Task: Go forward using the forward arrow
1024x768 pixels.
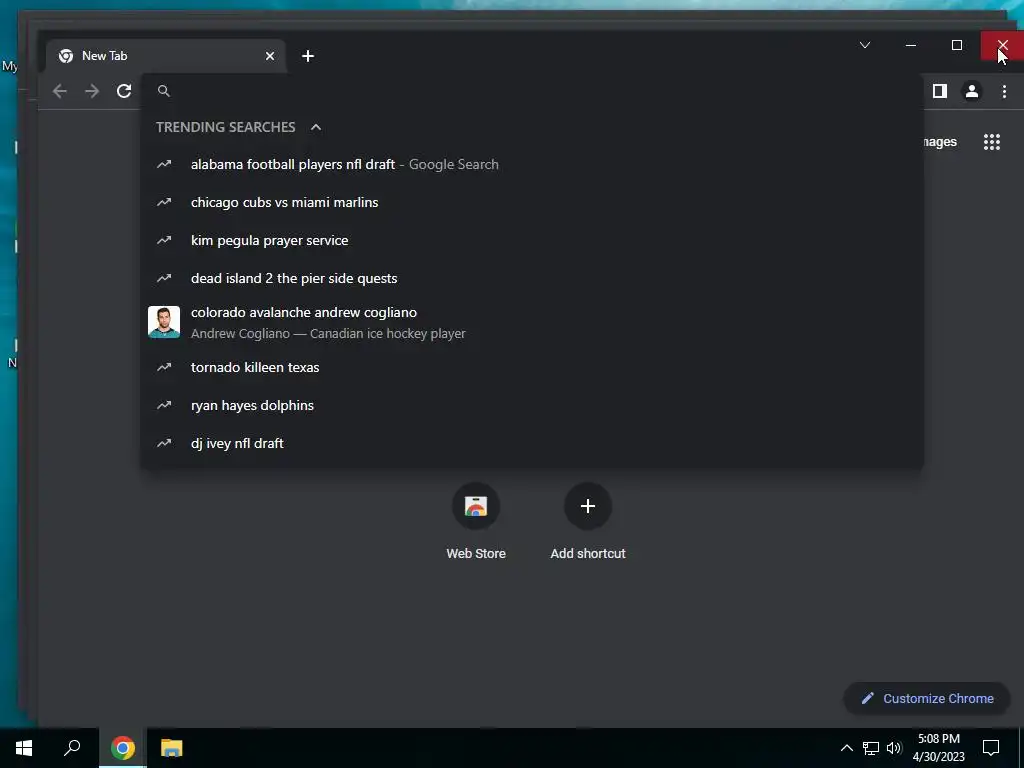Action: tap(92, 91)
